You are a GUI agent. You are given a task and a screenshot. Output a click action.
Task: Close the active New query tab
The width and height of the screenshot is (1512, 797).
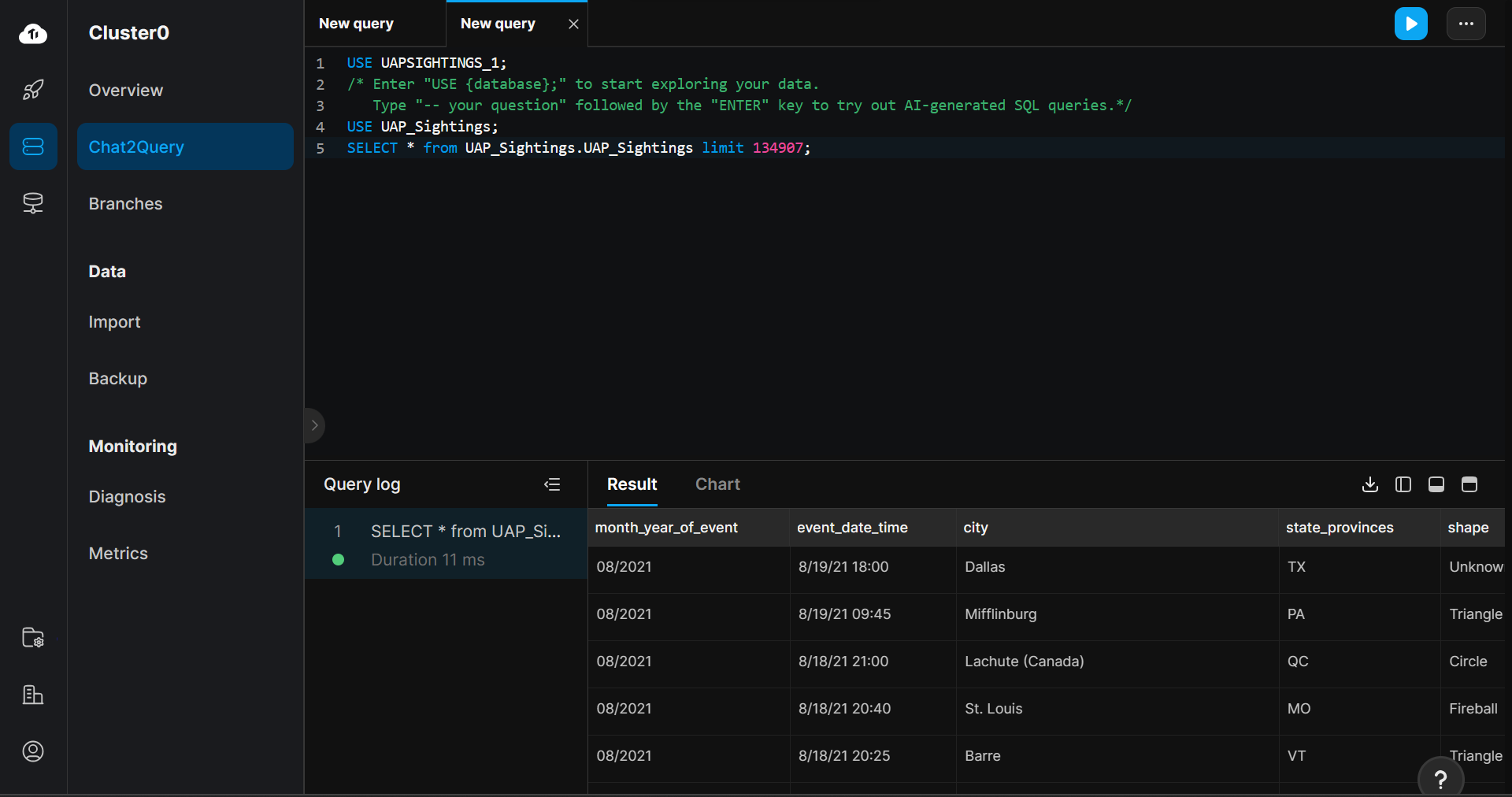tap(573, 24)
